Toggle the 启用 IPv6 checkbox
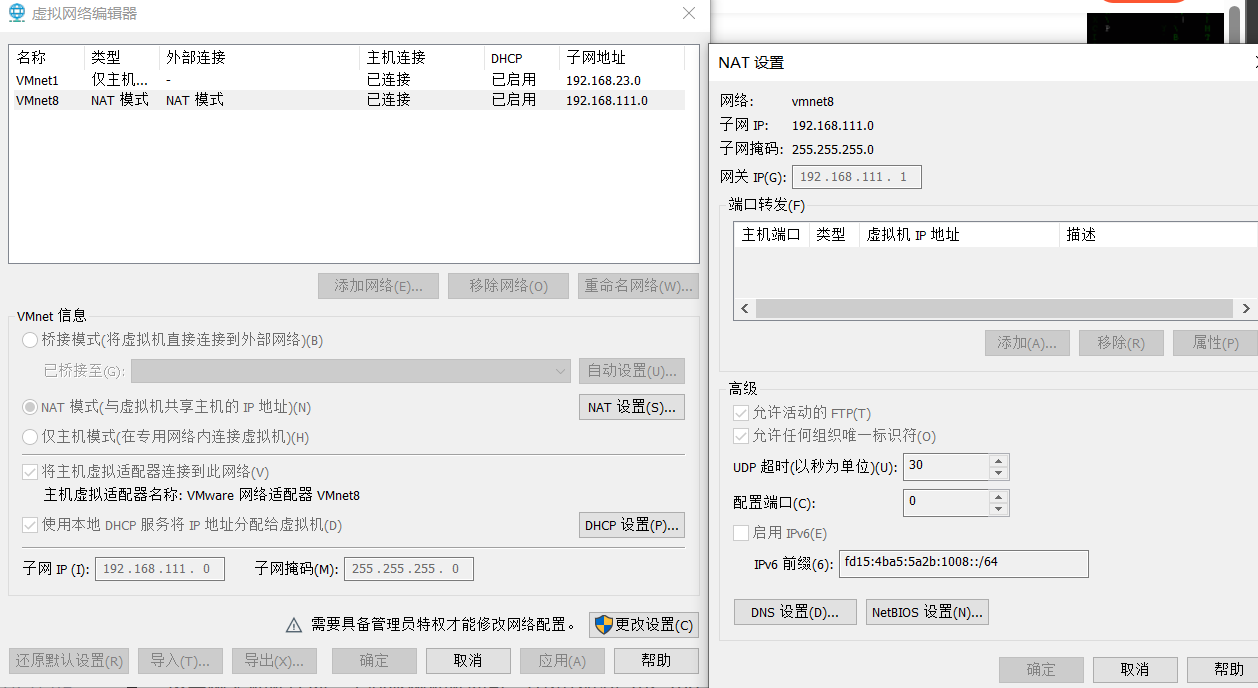 741,533
